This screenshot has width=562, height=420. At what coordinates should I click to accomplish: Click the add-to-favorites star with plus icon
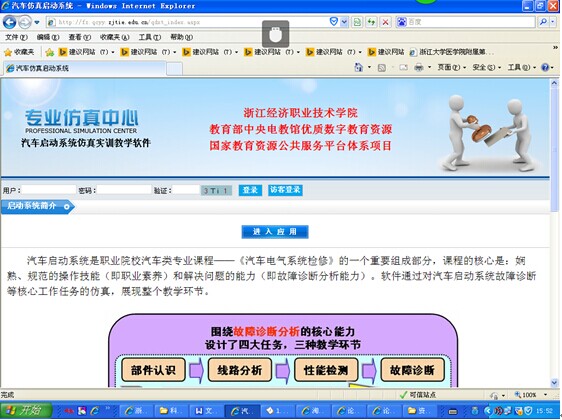coord(50,52)
